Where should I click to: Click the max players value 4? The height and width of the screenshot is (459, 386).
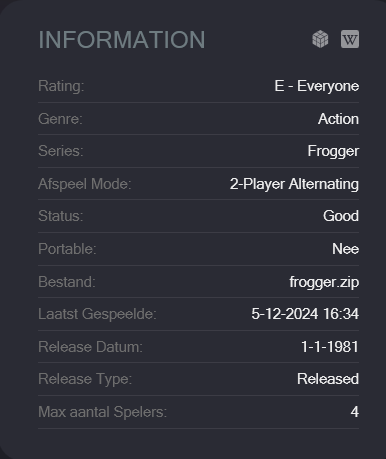click(355, 412)
